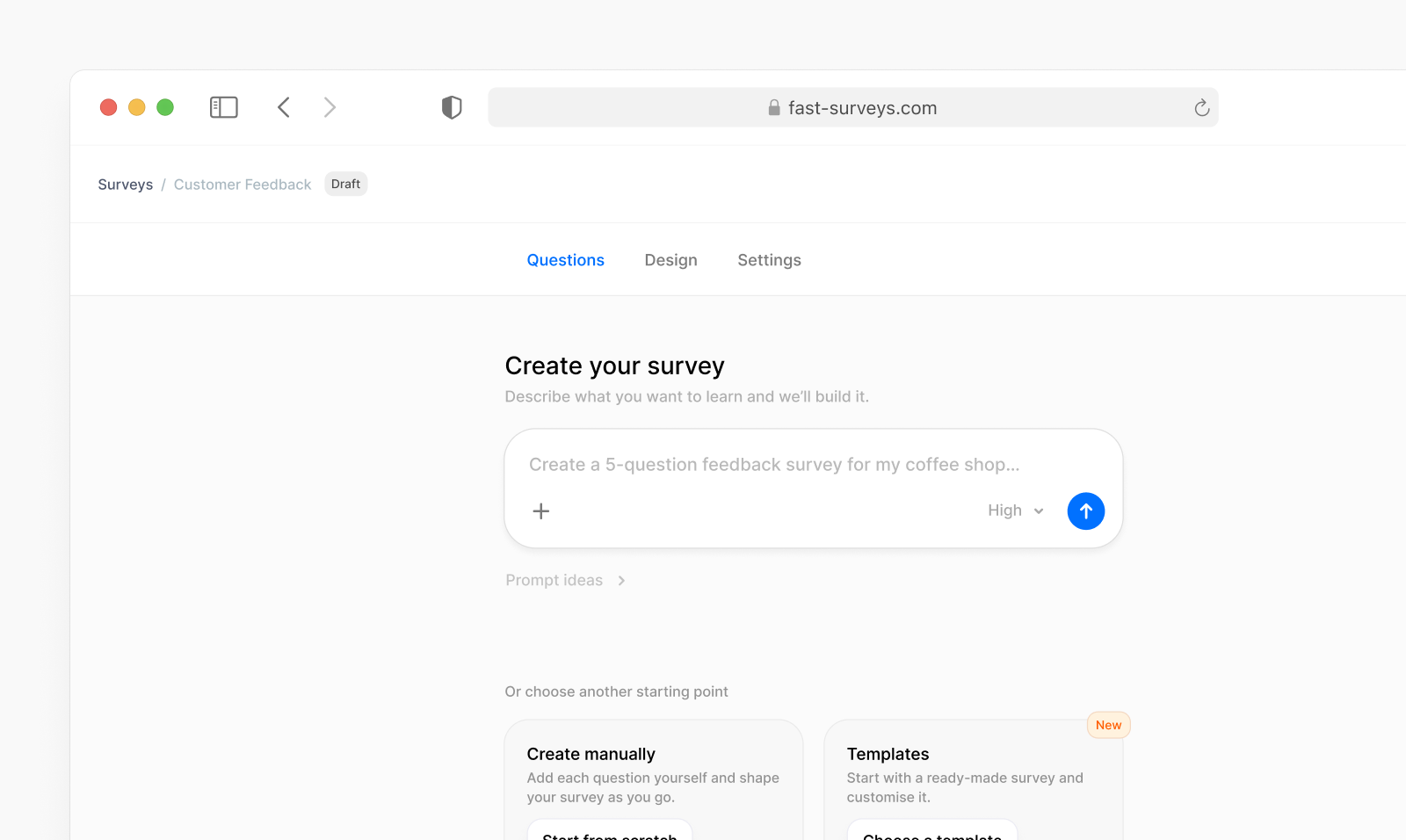This screenshot has width=1406, height=840.
Task: Open the privacy shield icon
Action: click(452, 107)
